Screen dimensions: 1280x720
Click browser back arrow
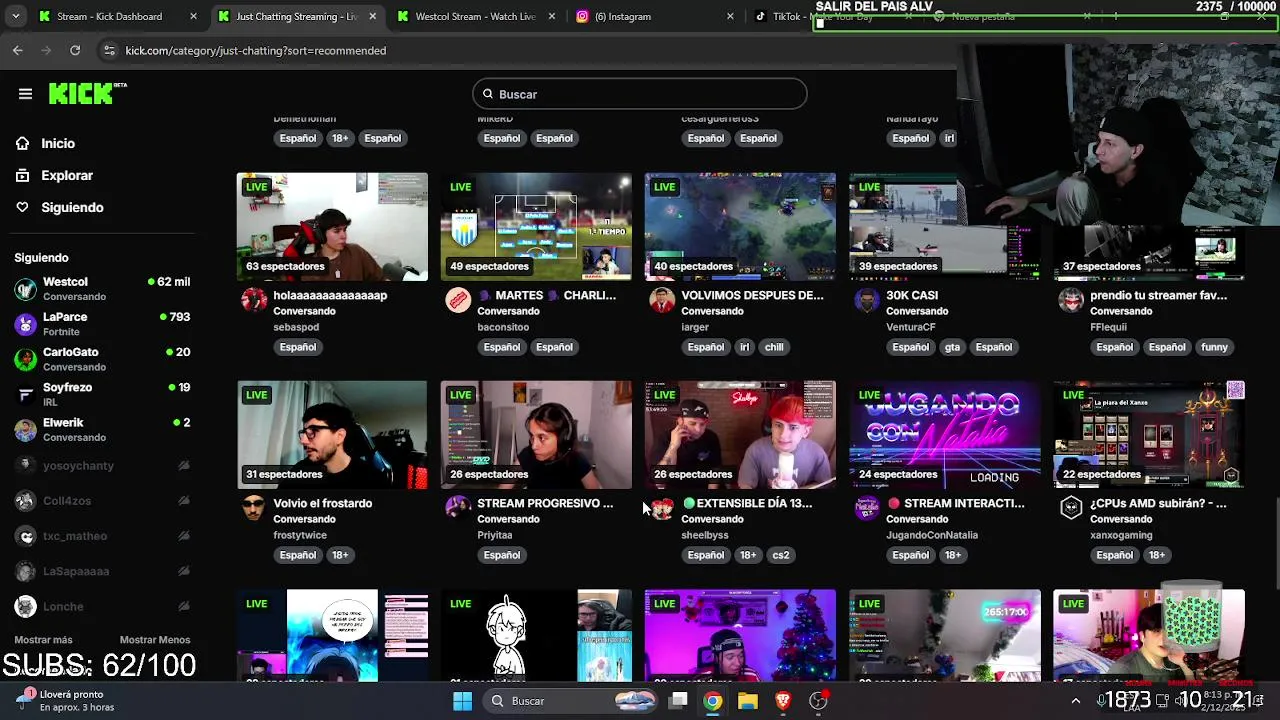point(18,50)
